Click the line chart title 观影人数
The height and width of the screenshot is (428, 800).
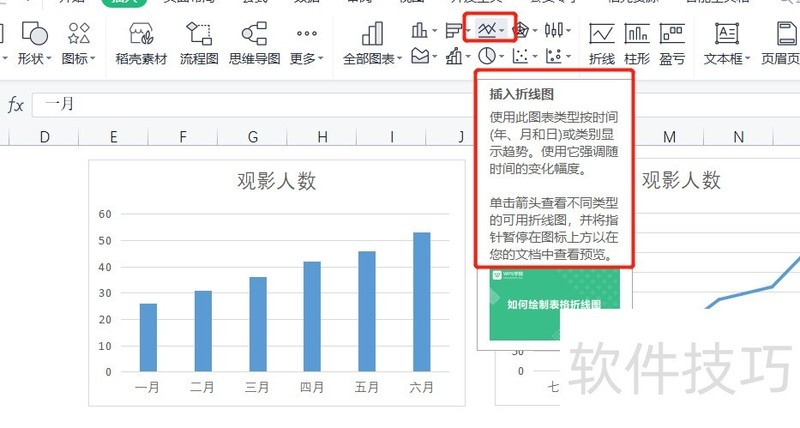tap(681, 180)
